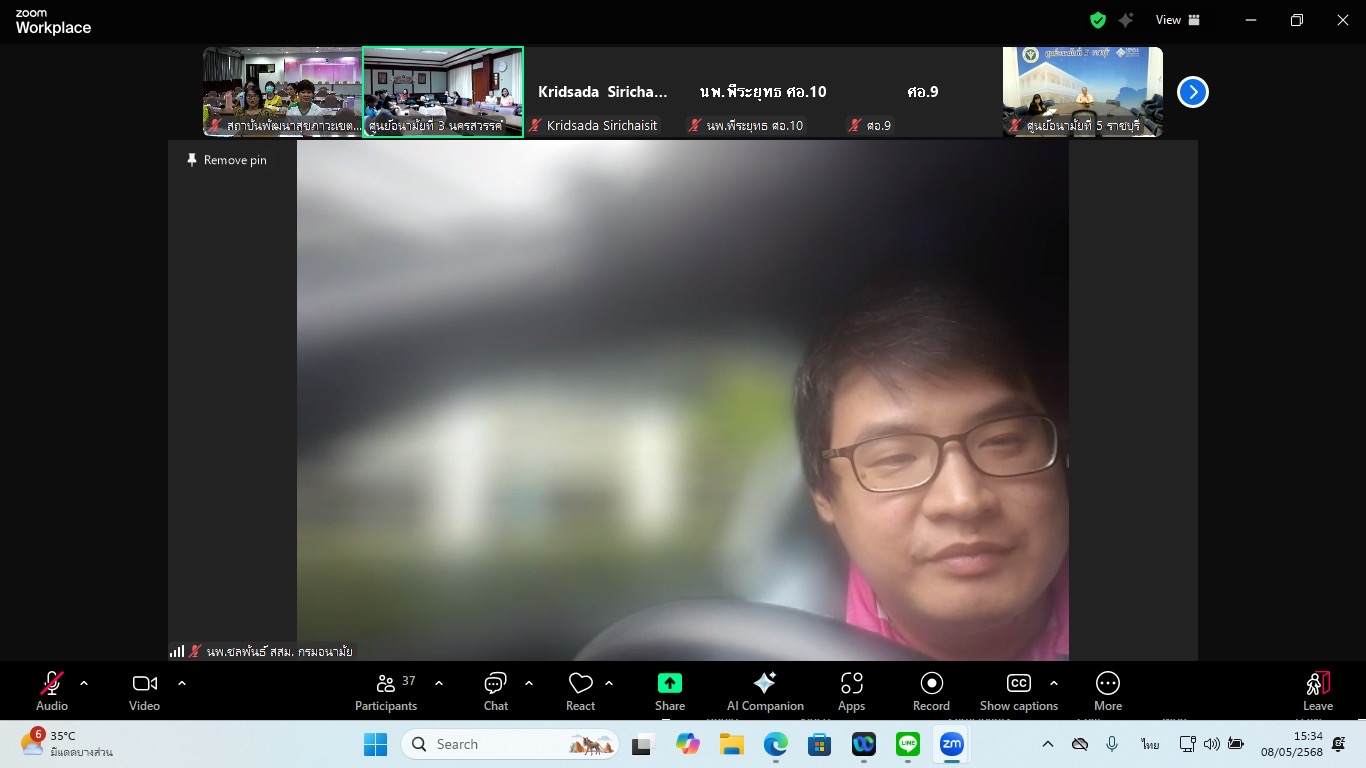Open the notification bell in tray

1339,744
